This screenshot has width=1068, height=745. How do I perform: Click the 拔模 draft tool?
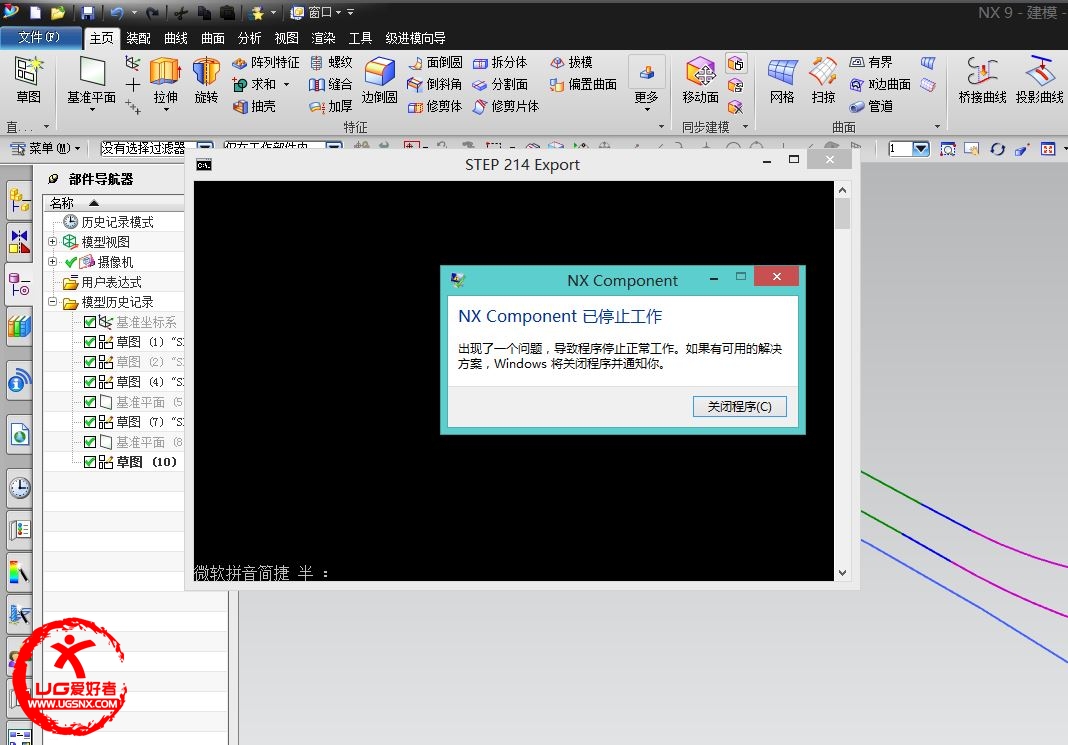[571, 63]
